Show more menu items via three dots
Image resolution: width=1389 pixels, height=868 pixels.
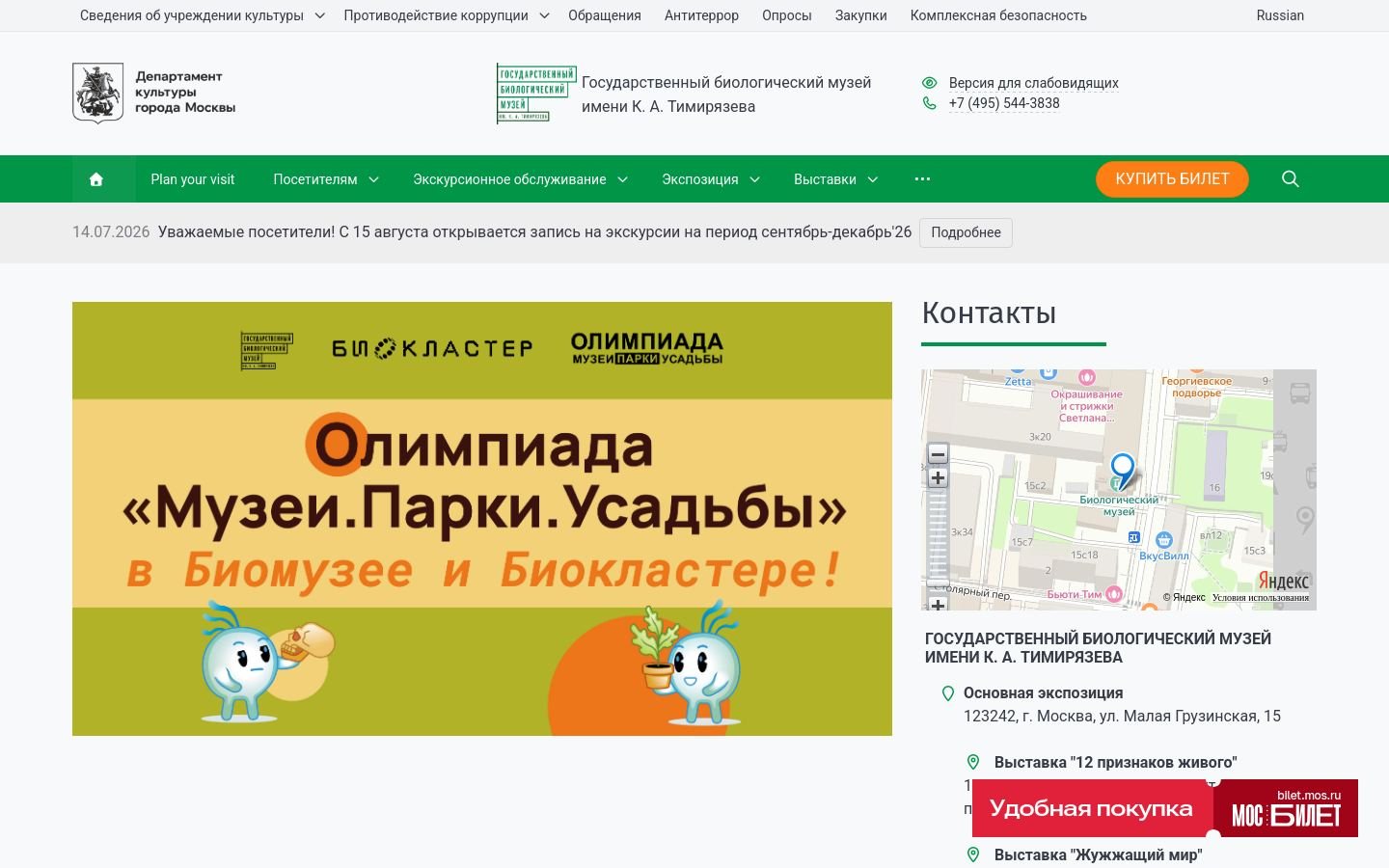pos(922,179)
